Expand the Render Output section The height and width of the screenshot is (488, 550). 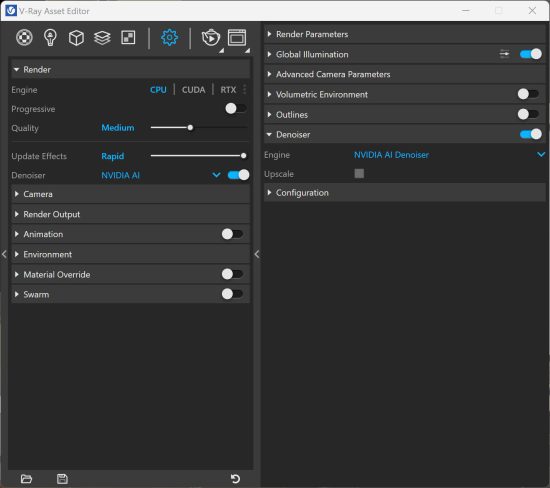click(x=130, y=214)
